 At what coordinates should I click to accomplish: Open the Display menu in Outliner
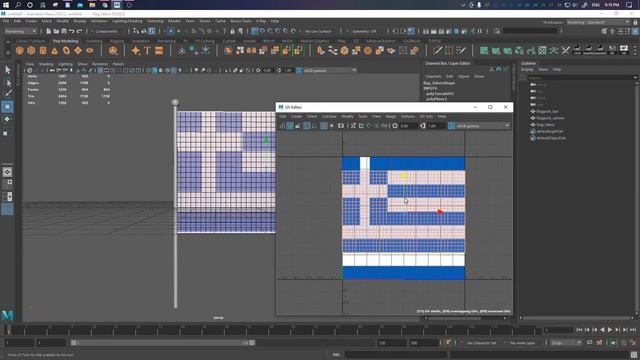point(527,69)
